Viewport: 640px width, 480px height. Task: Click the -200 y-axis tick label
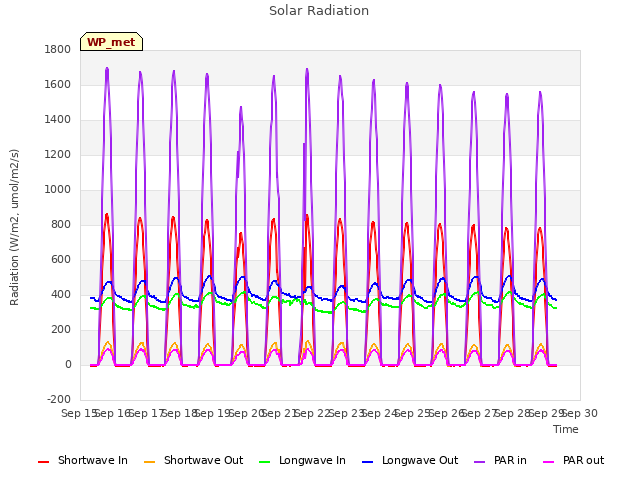[59, 400]
